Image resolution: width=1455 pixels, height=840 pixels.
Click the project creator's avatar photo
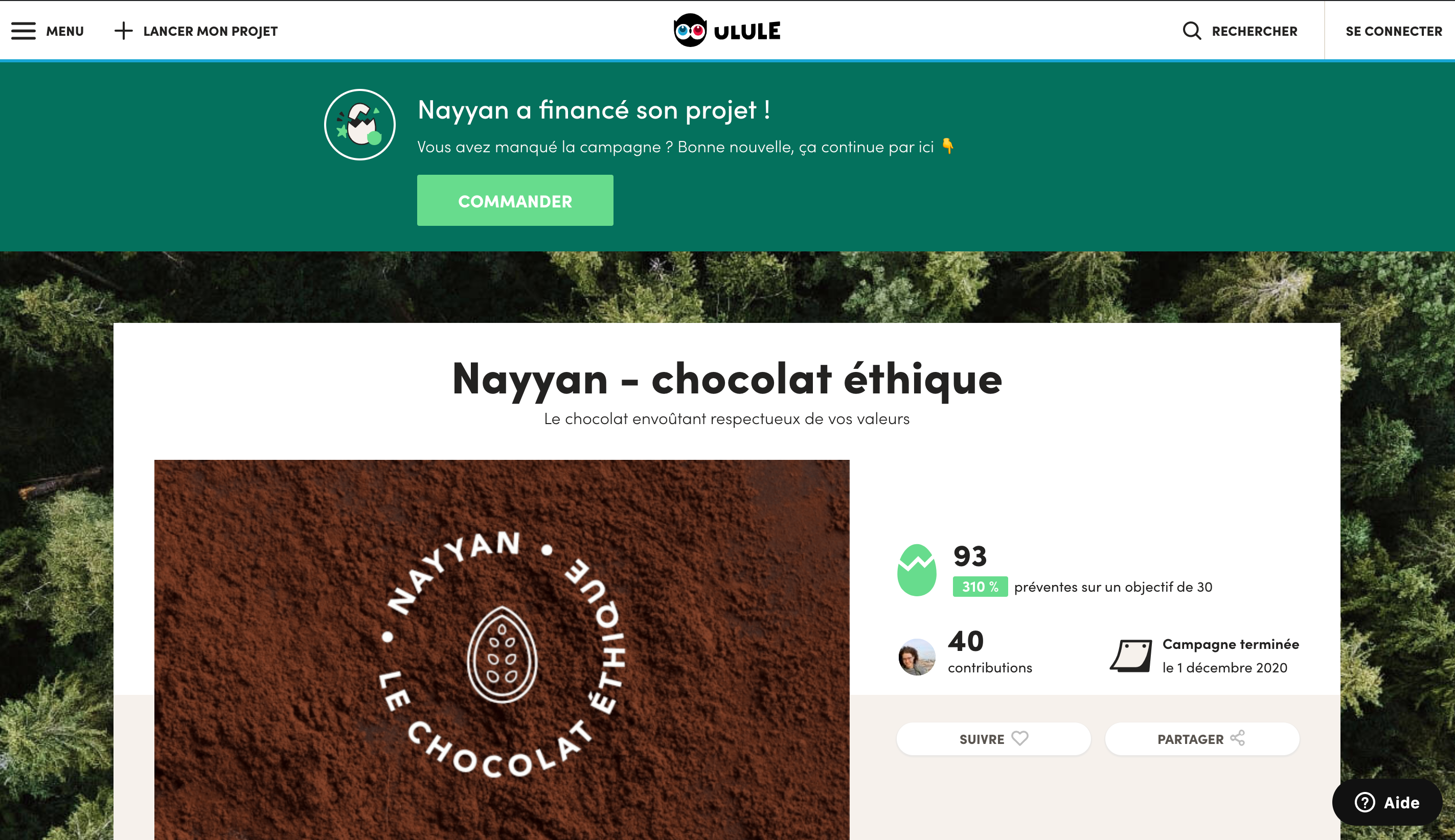(x=917, y=657)
